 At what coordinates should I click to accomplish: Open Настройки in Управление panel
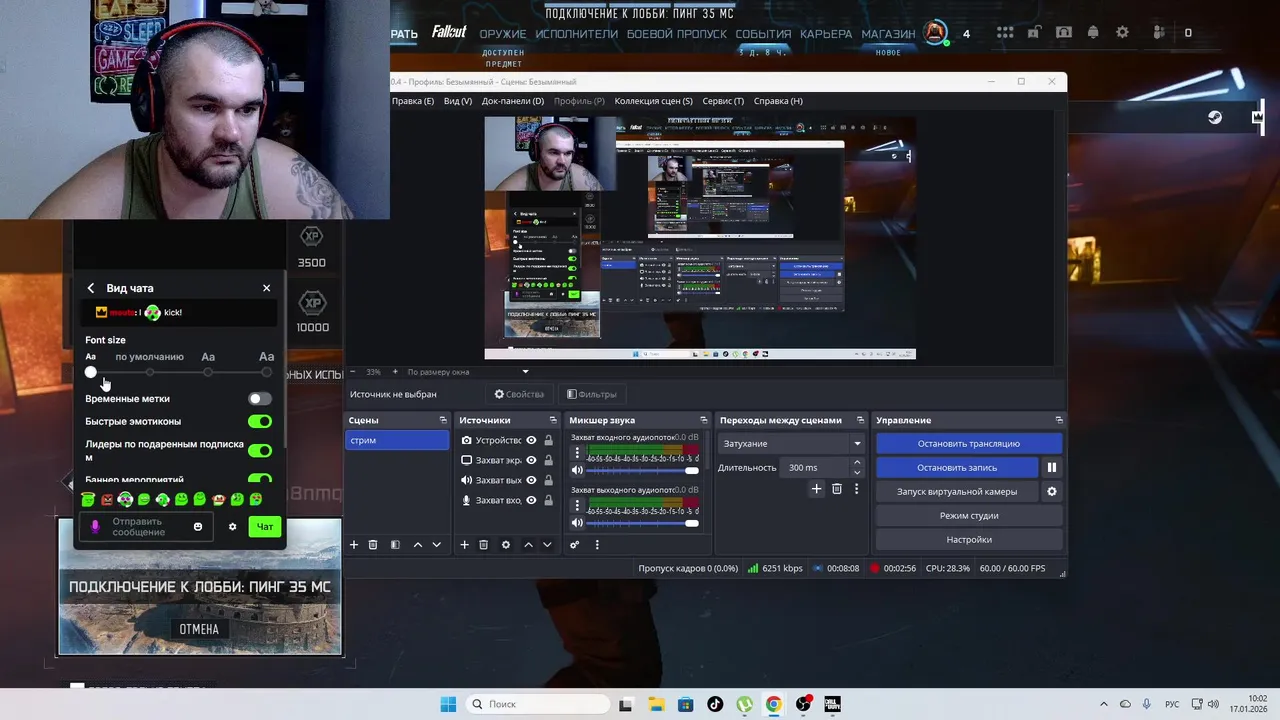click(x=968, y=539)
